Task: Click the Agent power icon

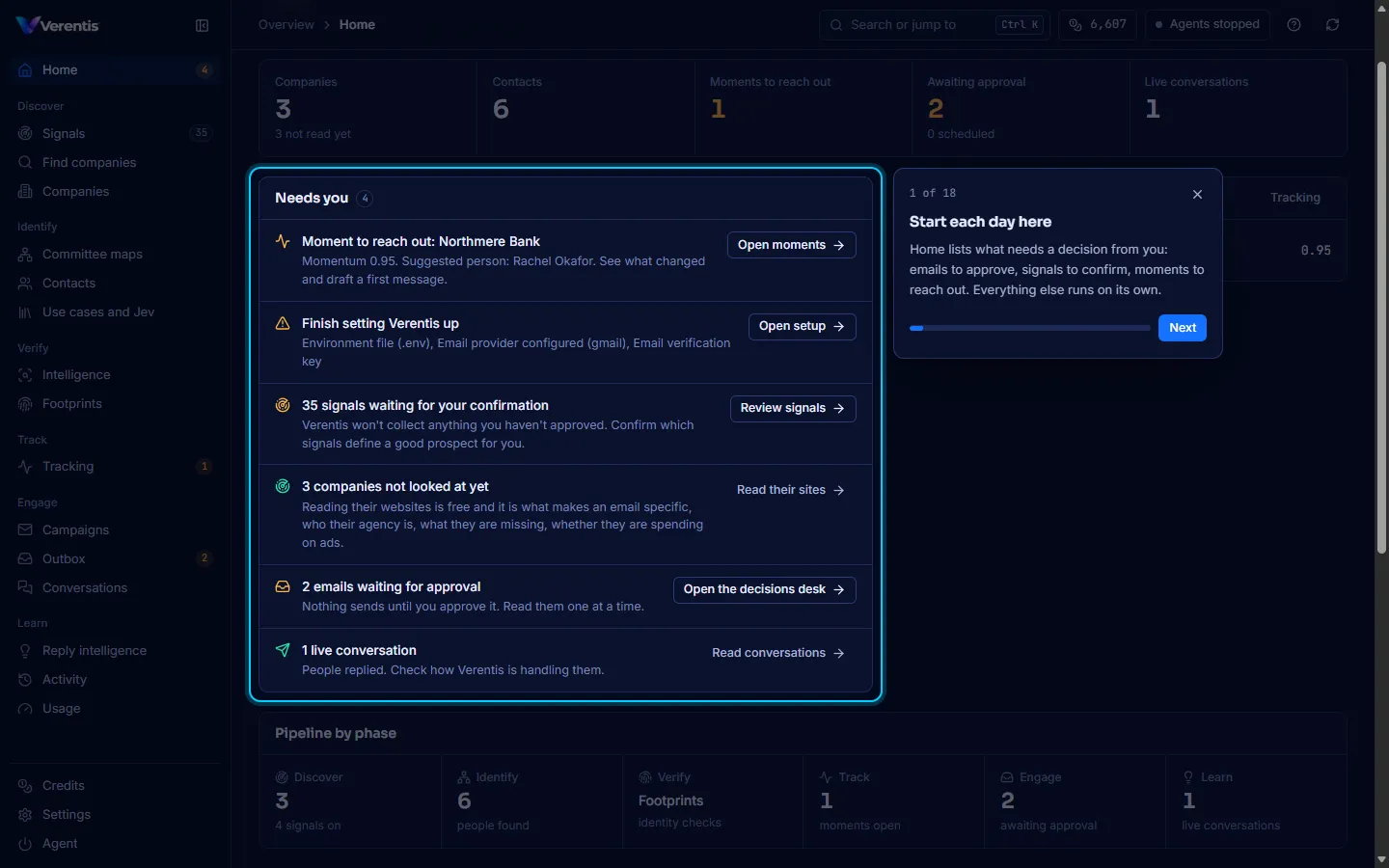Action: click(25, 844)
